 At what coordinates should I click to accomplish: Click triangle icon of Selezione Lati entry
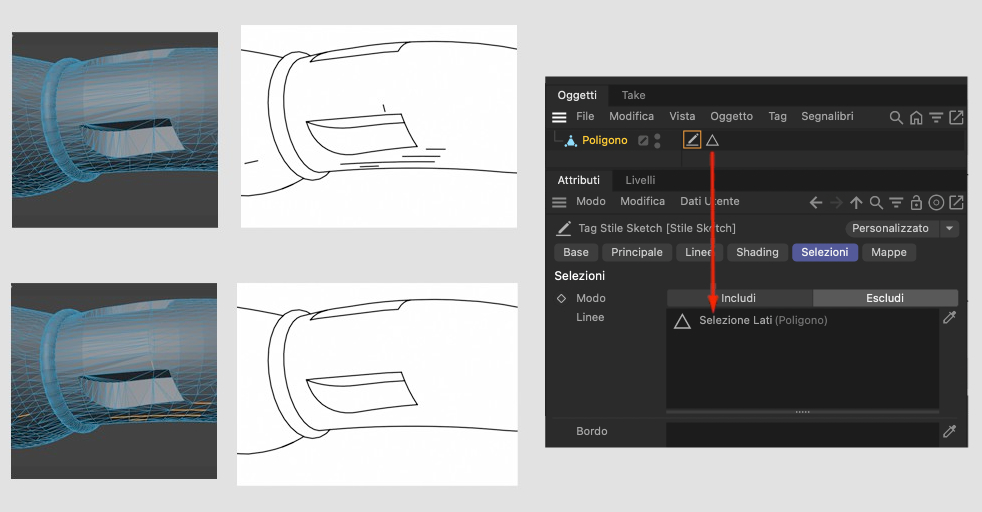(682, 321)
